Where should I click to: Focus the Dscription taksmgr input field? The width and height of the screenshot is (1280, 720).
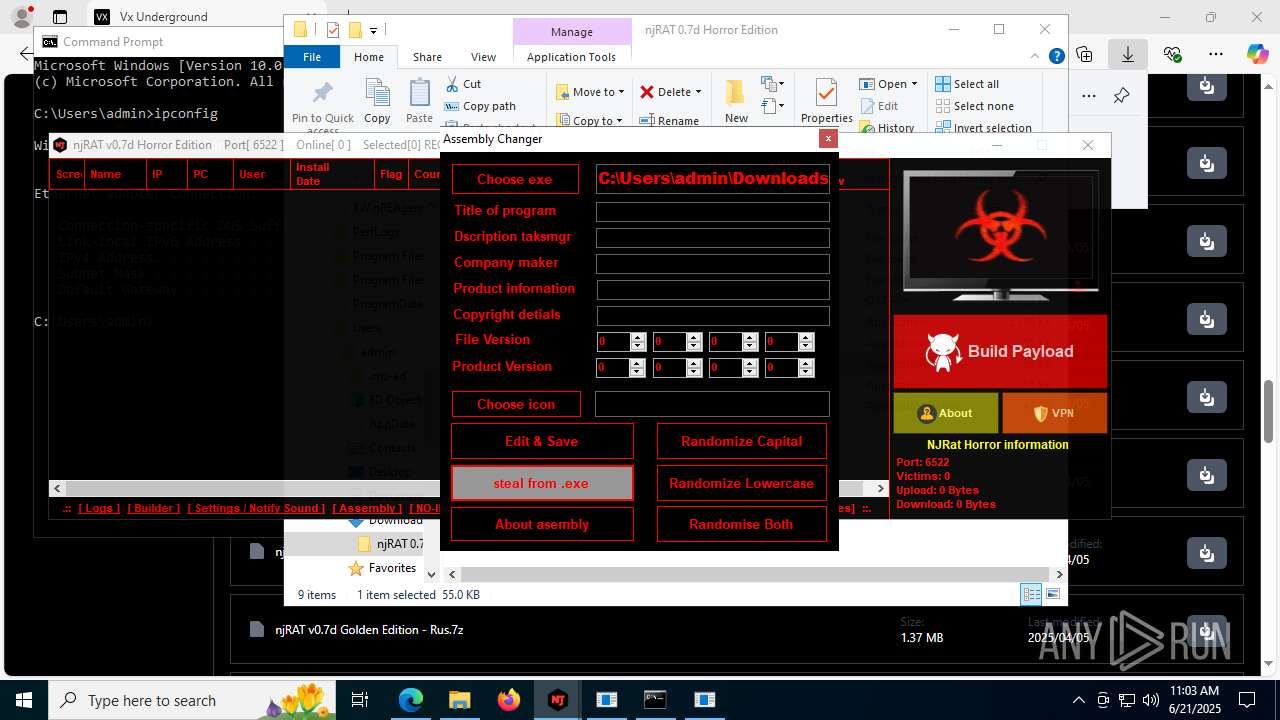coord(712,238)
